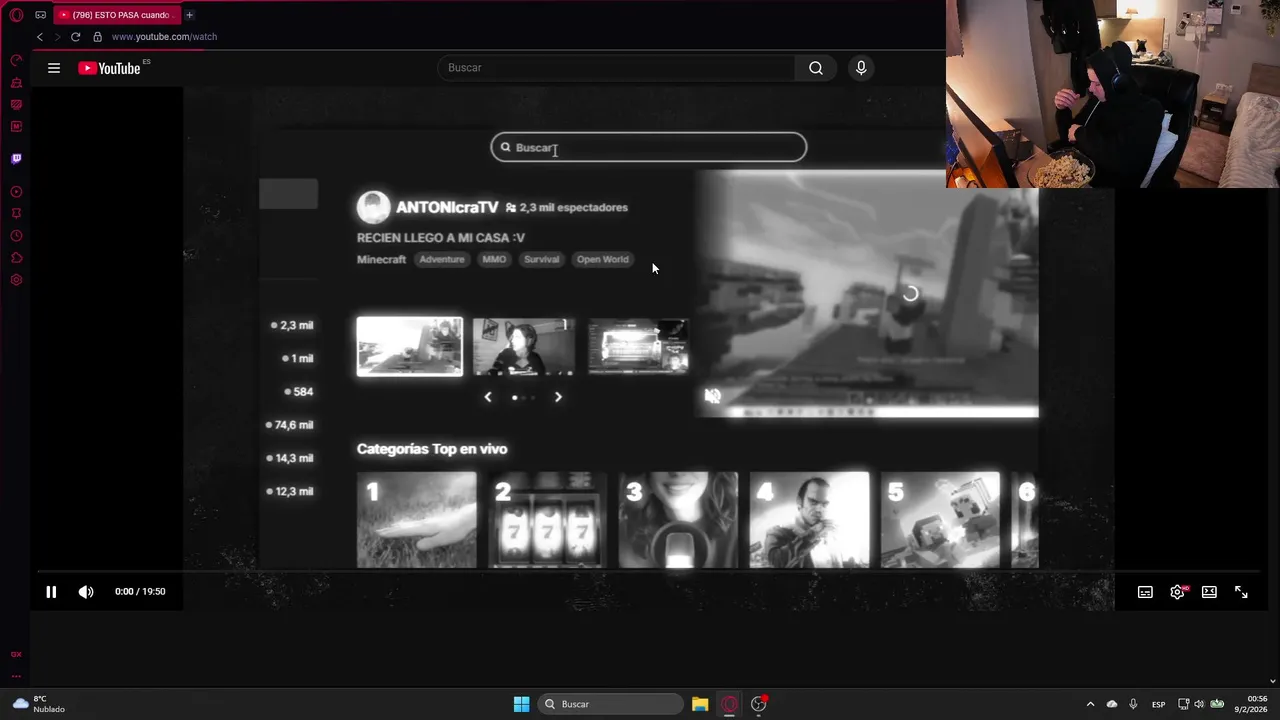
Task: Click the ANTONIcraTV channel name
Action: point(447,207)
